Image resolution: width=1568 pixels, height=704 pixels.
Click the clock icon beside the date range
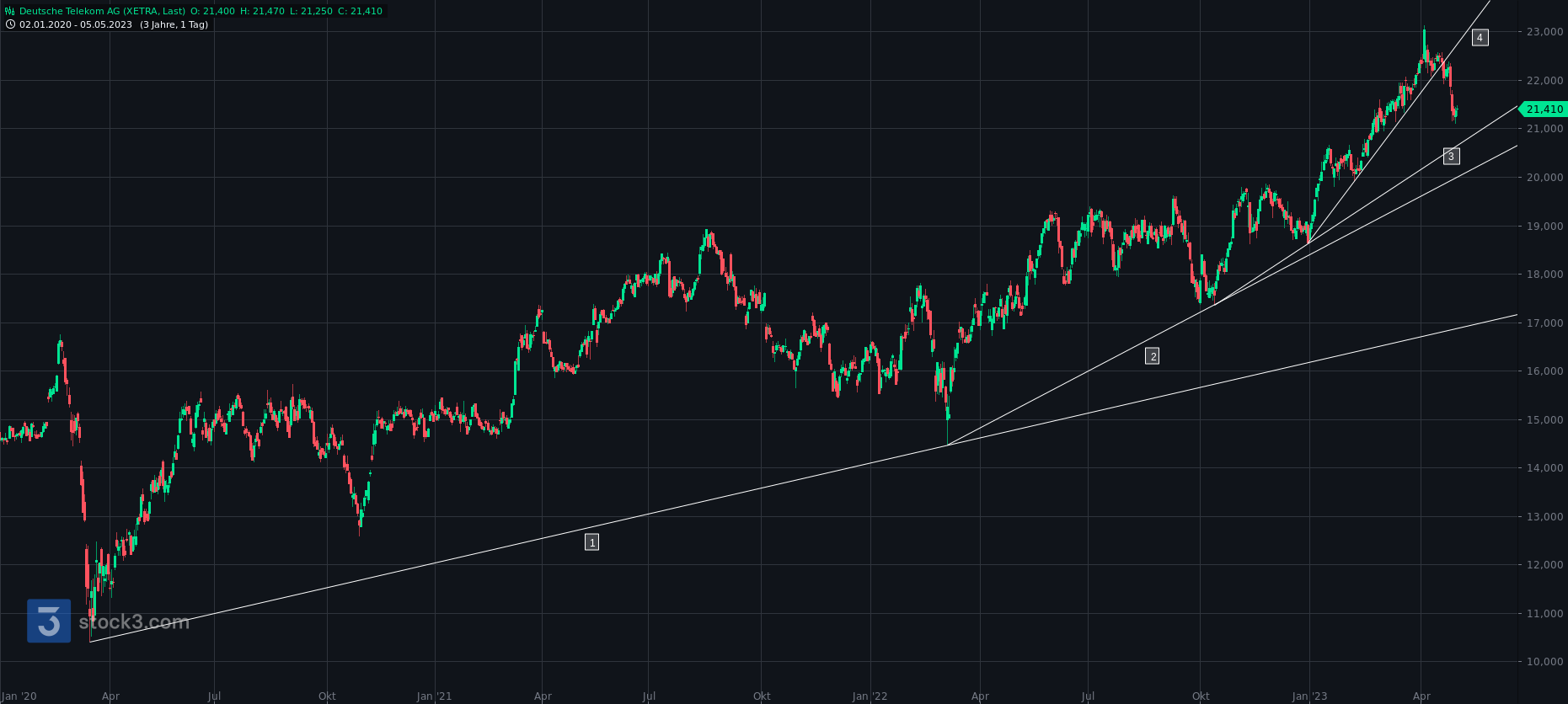click(10, 24)
